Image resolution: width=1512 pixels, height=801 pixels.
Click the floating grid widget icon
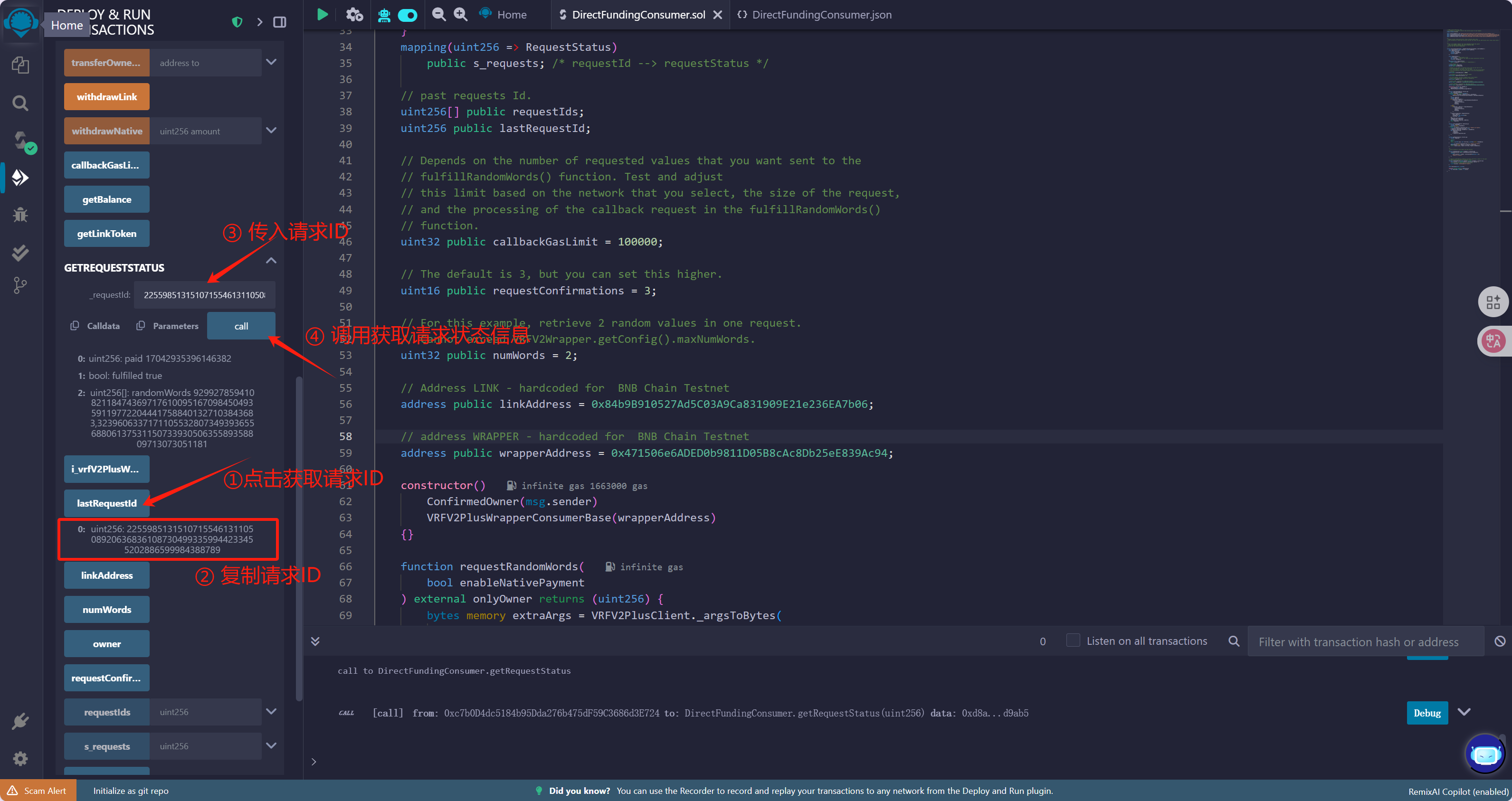[x=1493, y=302]
